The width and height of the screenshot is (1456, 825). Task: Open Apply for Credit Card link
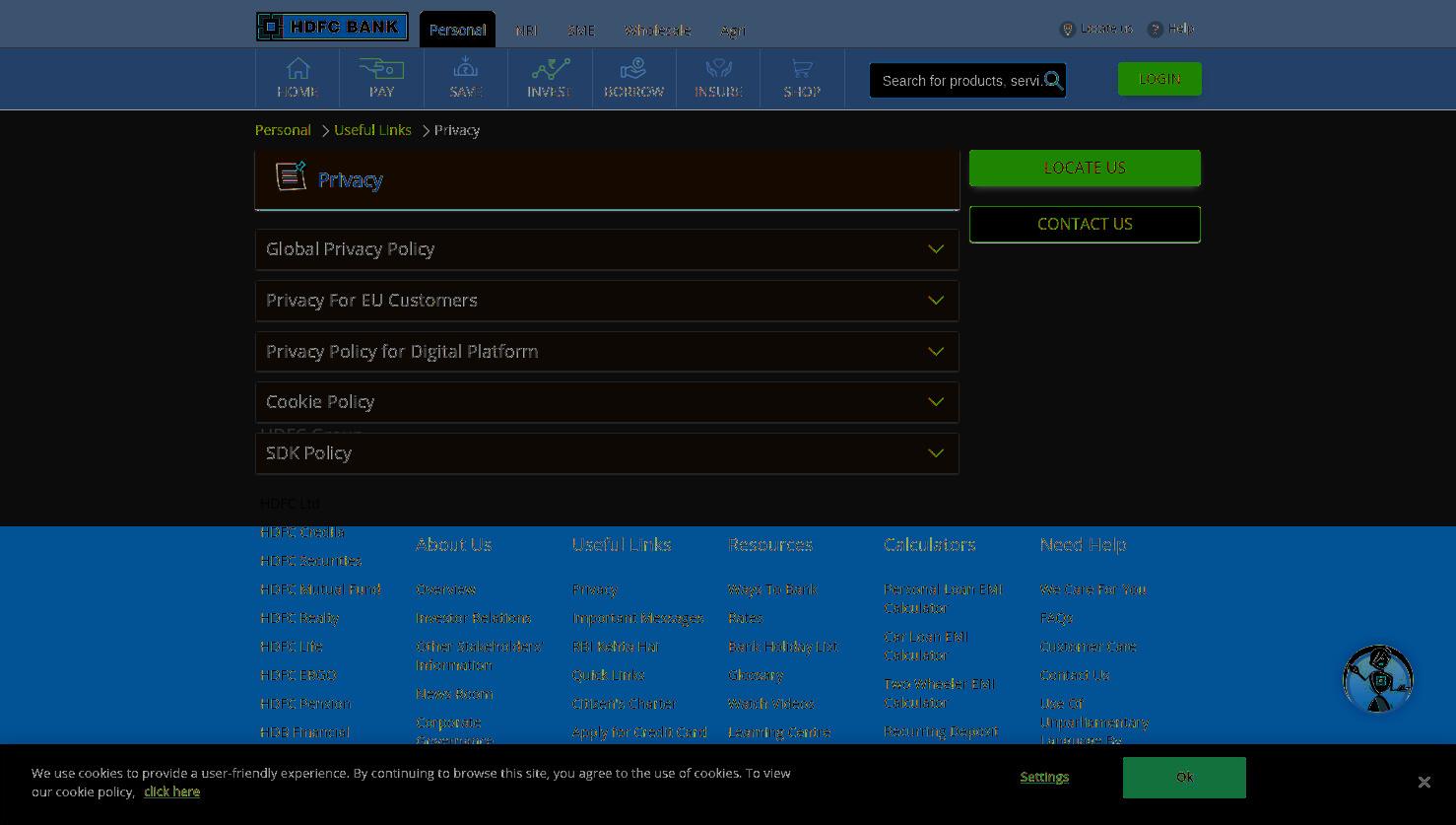[x=640, y=732]
